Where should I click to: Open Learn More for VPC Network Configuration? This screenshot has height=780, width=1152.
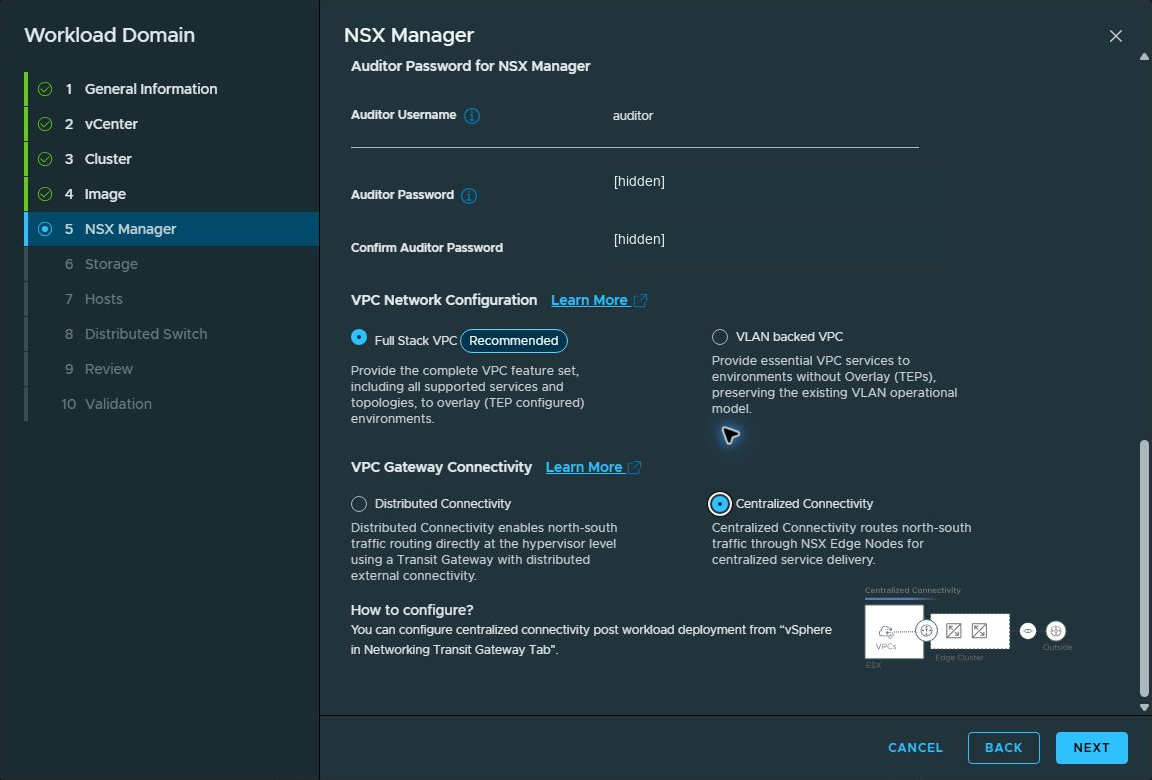(589, 300)
